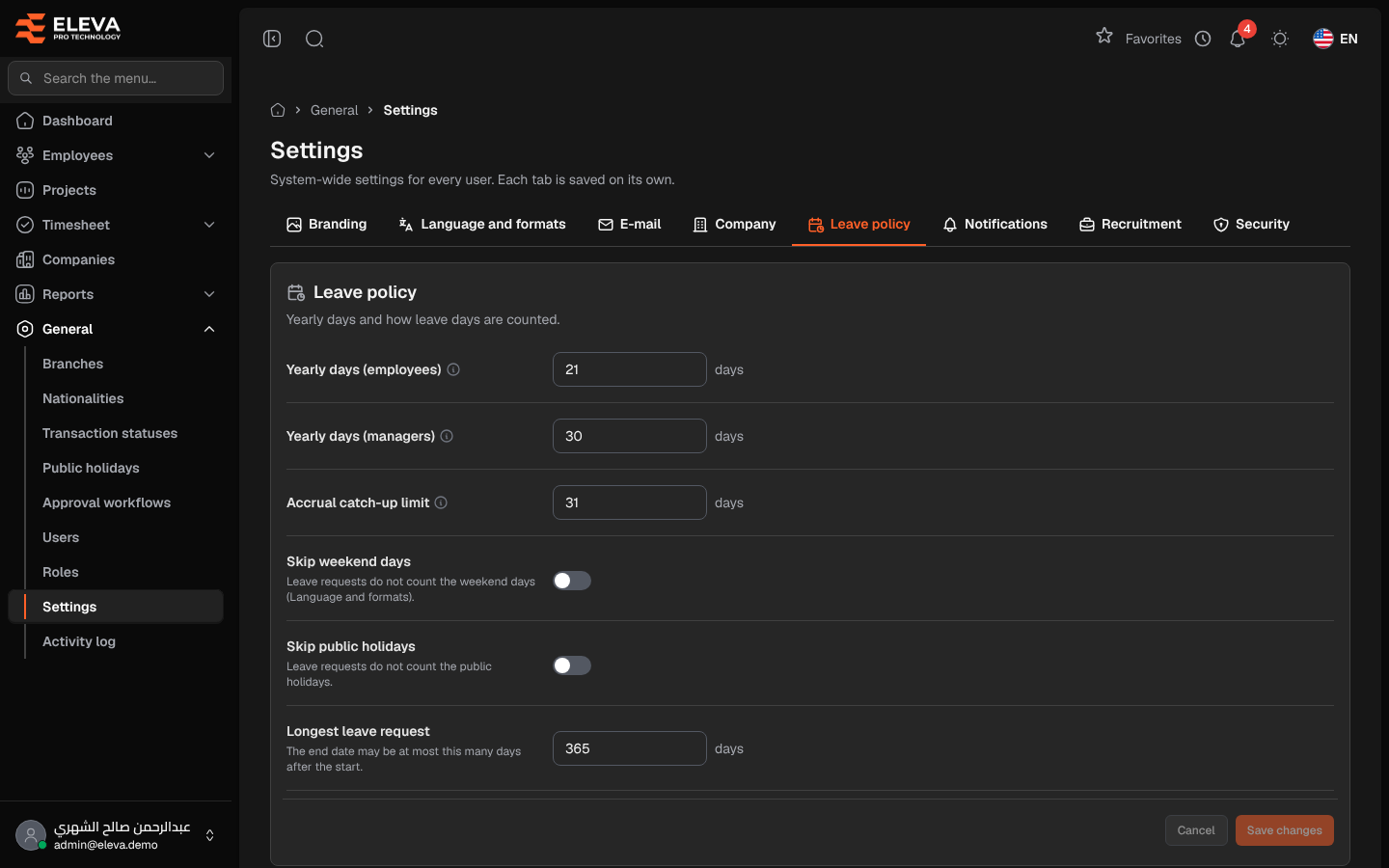Show info tooltip for Yearly days (managers)
This screenshot has height=868, width=1389.
(x=447, y=436)
